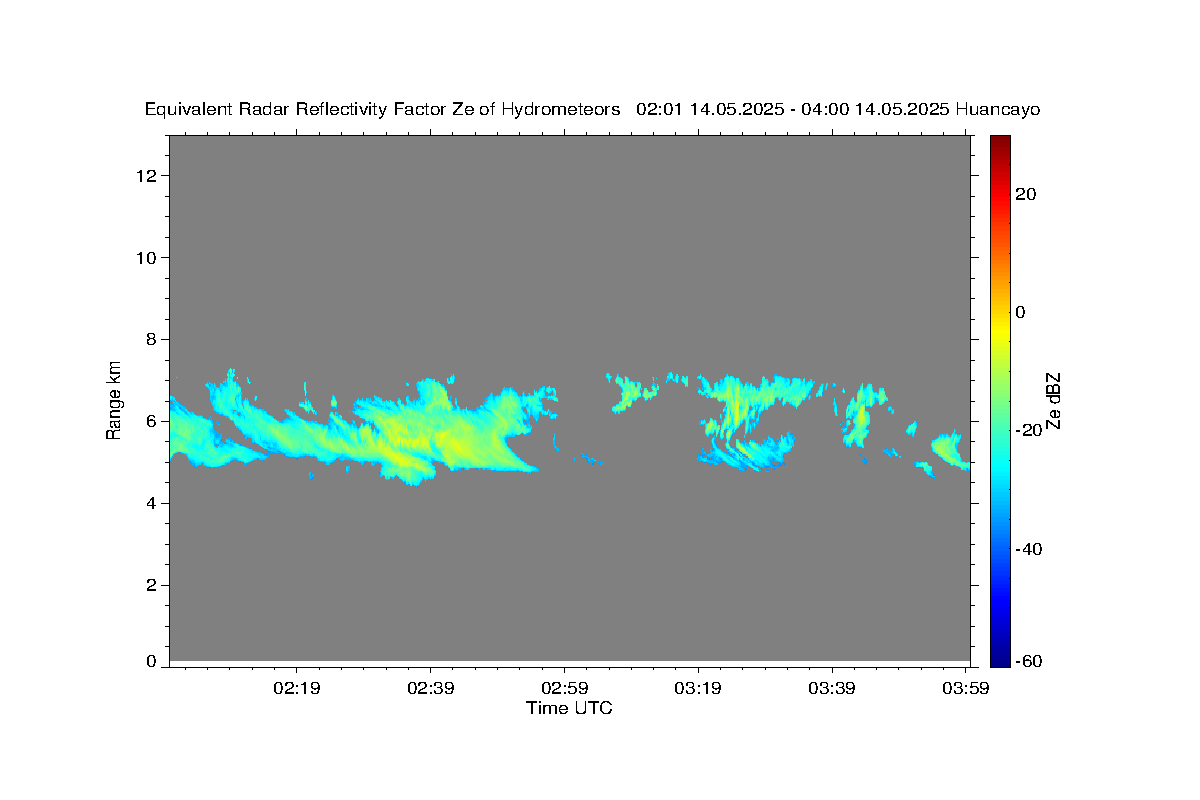Click the 03:59 time tick label
Image resolution: width=1200 pixels, height=800 pixels.
[966, 688]
